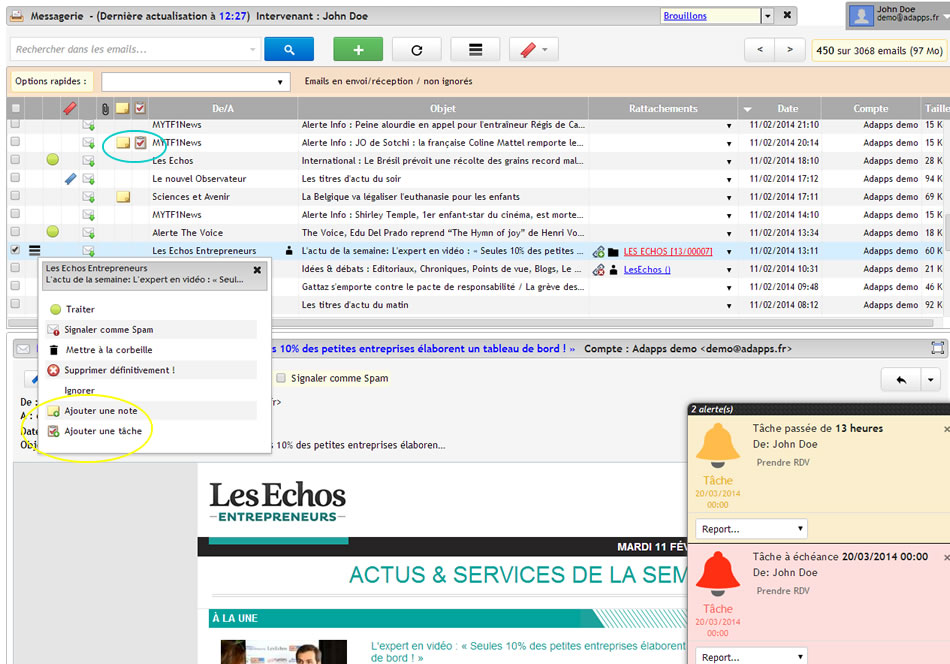Open the LES ECHOS [13/00007] link
The height and width of the screenshot is (664, 950).
(668, 251)
